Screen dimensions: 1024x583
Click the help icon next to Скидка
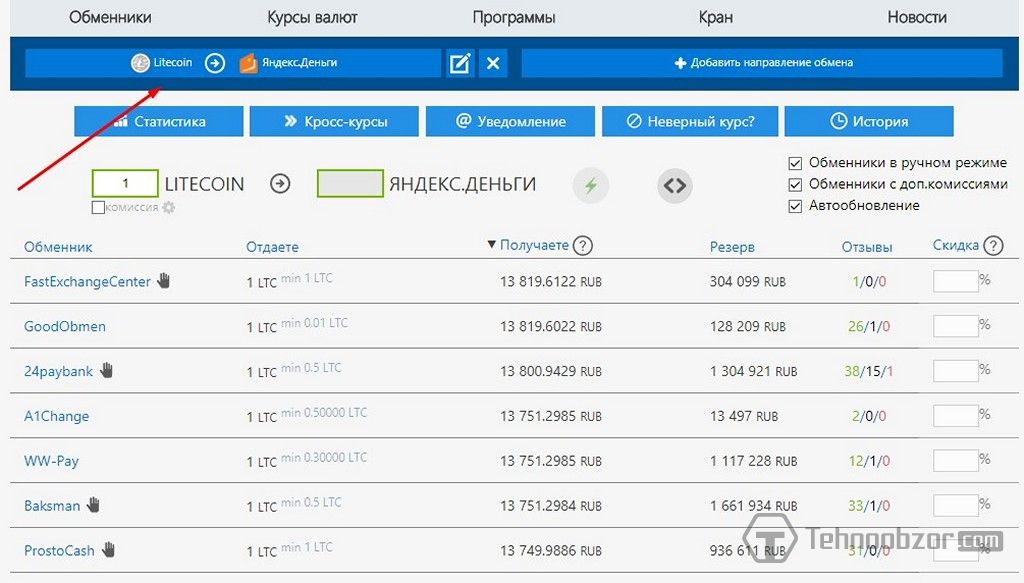tap(993, 245)
